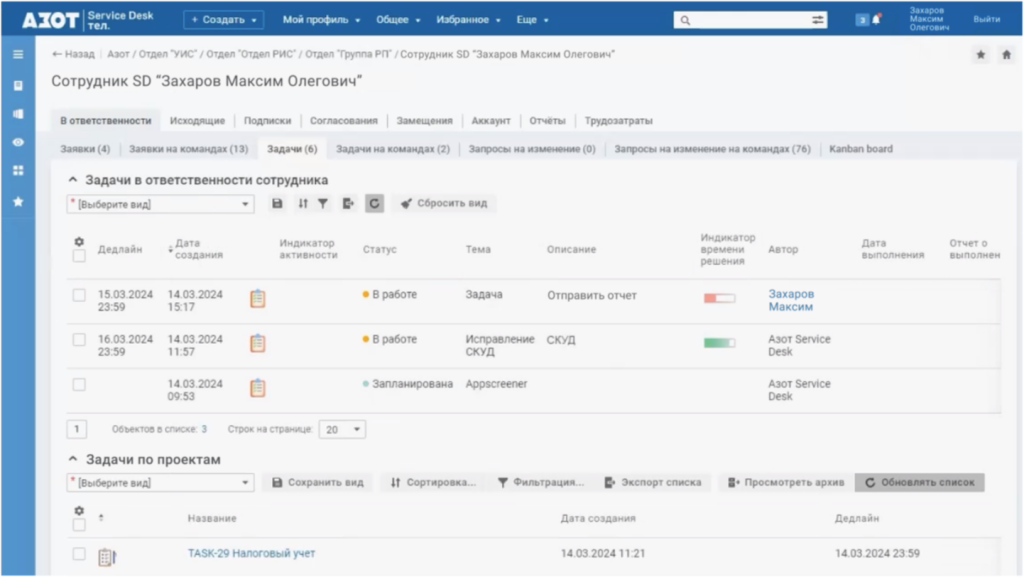Switch to the Kanban board tab
Viewport: 1024px width, 577px height.
coord(860,149)
